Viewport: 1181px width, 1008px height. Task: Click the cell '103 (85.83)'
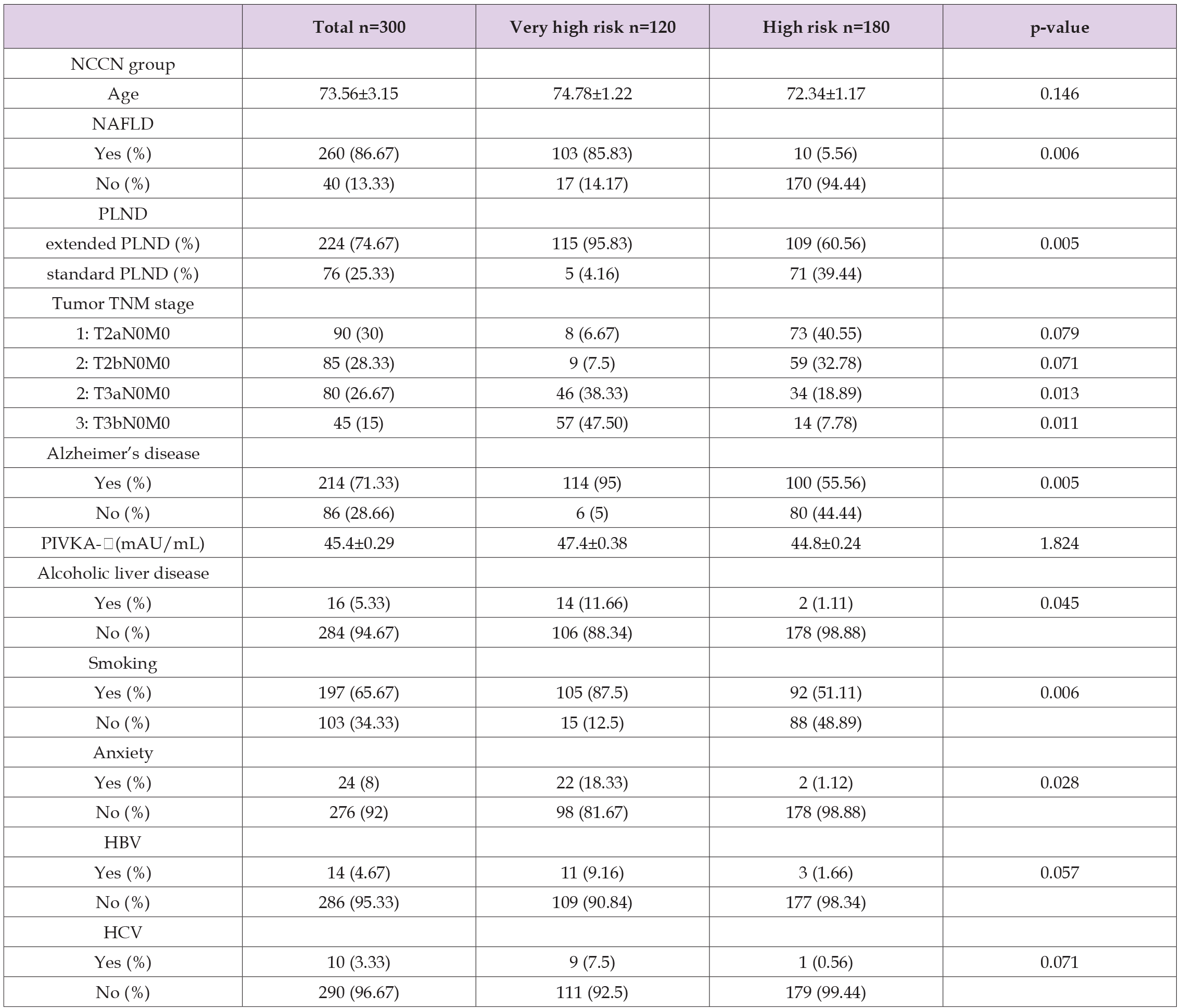coord(592,154)
